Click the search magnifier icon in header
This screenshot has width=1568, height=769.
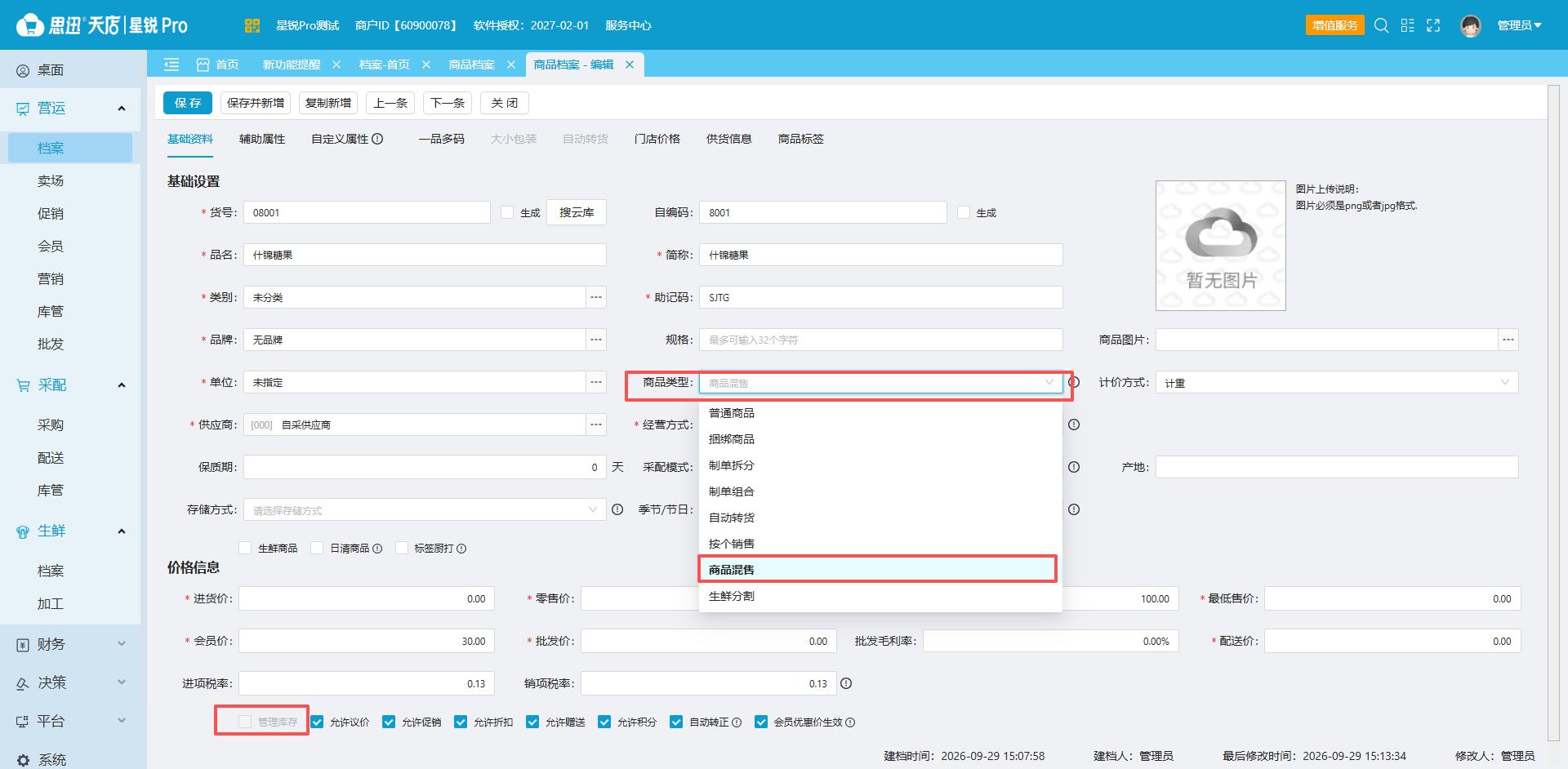(1381, 25)
